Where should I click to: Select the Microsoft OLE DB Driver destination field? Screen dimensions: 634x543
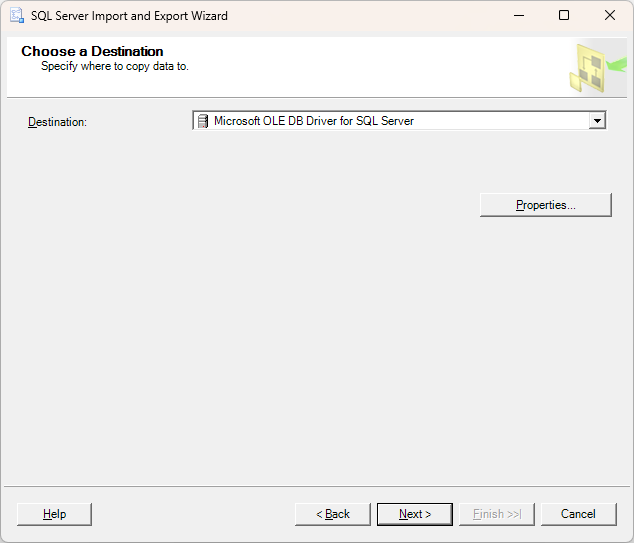pos(399,121)
